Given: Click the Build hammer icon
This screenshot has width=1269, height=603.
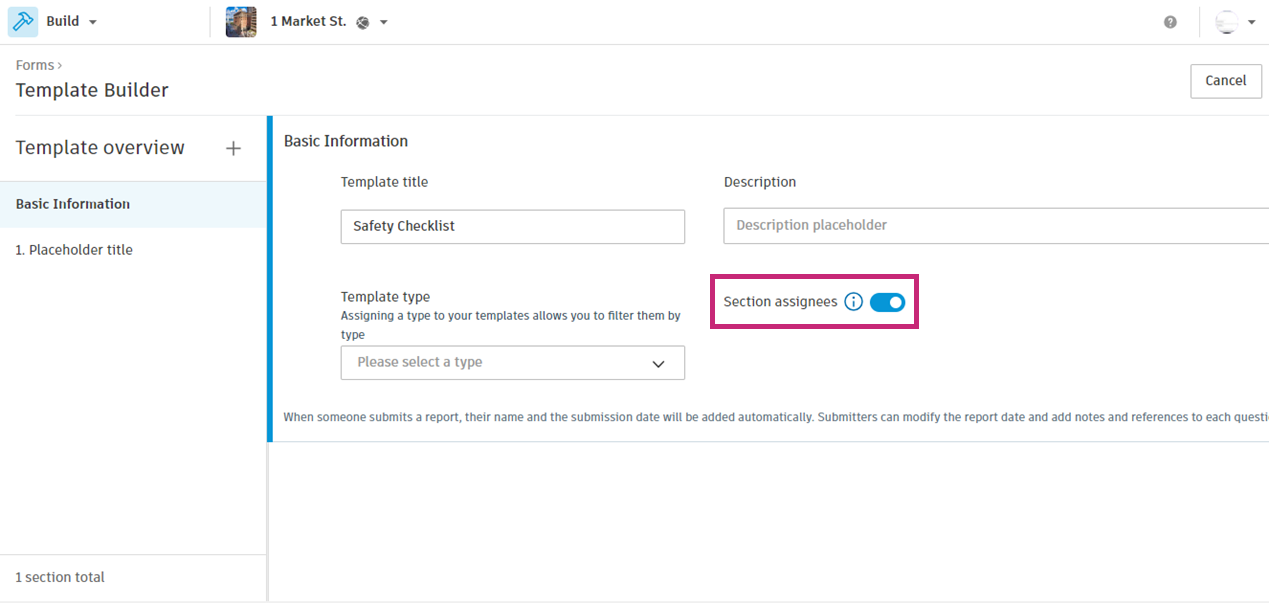Looking at the screenshot, I should click(23, 22).
